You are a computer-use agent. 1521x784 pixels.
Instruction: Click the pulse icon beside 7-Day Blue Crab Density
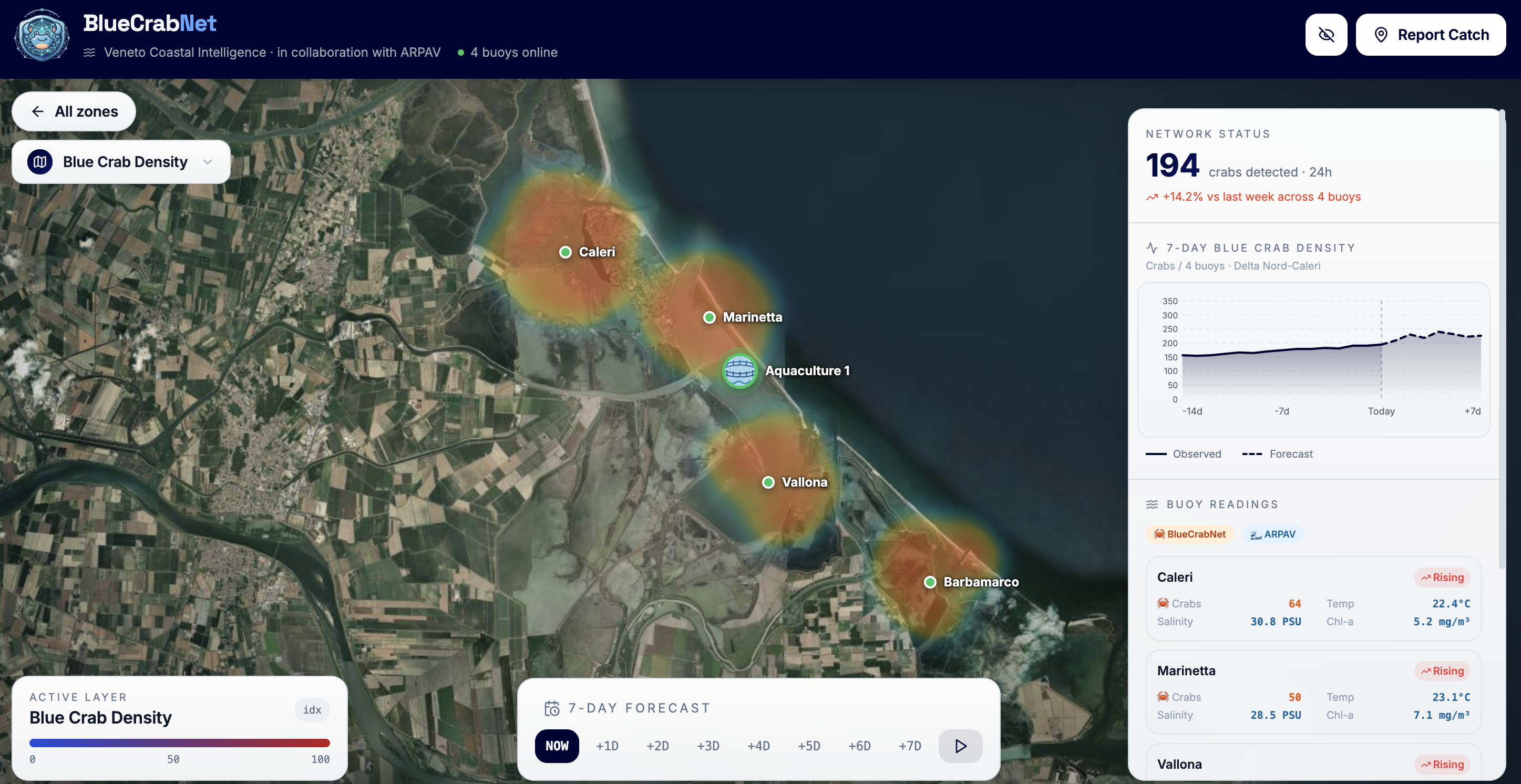click(x=1152, y=248)
